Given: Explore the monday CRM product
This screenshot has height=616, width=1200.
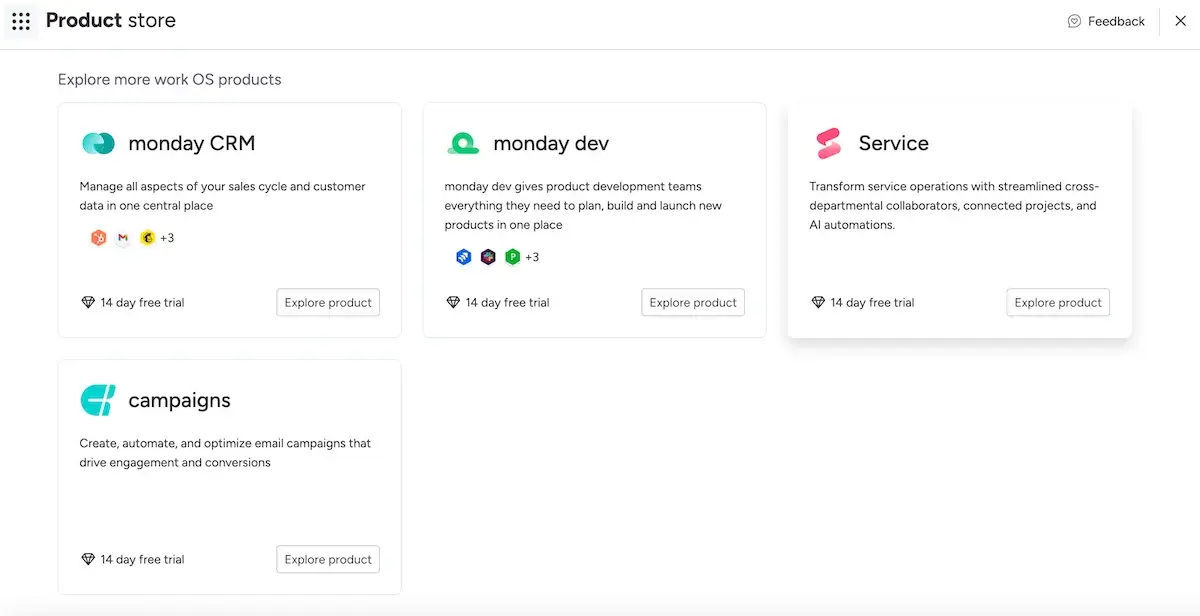Looking at the screenshot, I should (328, 302).
